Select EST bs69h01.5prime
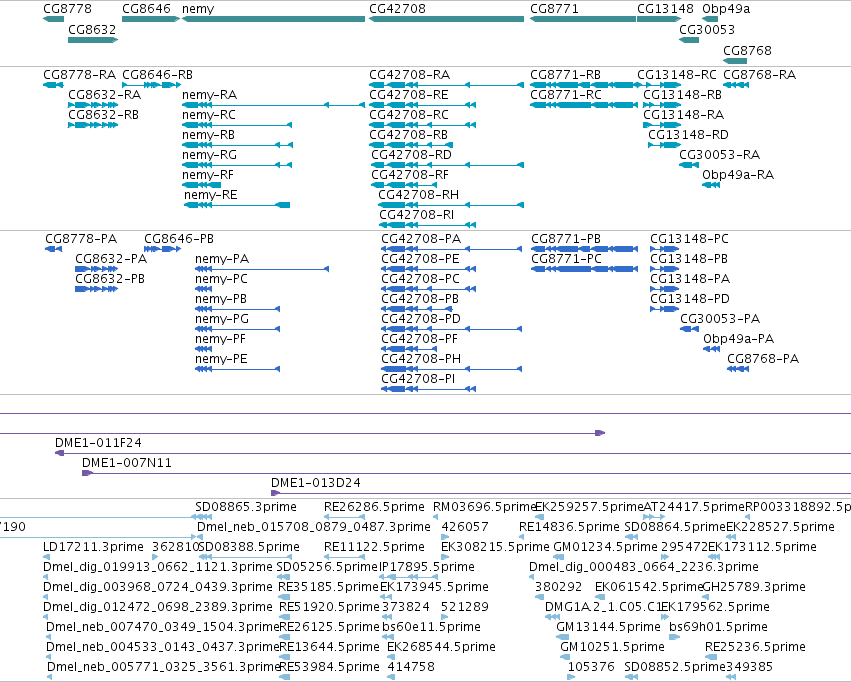 coord(718,627)
